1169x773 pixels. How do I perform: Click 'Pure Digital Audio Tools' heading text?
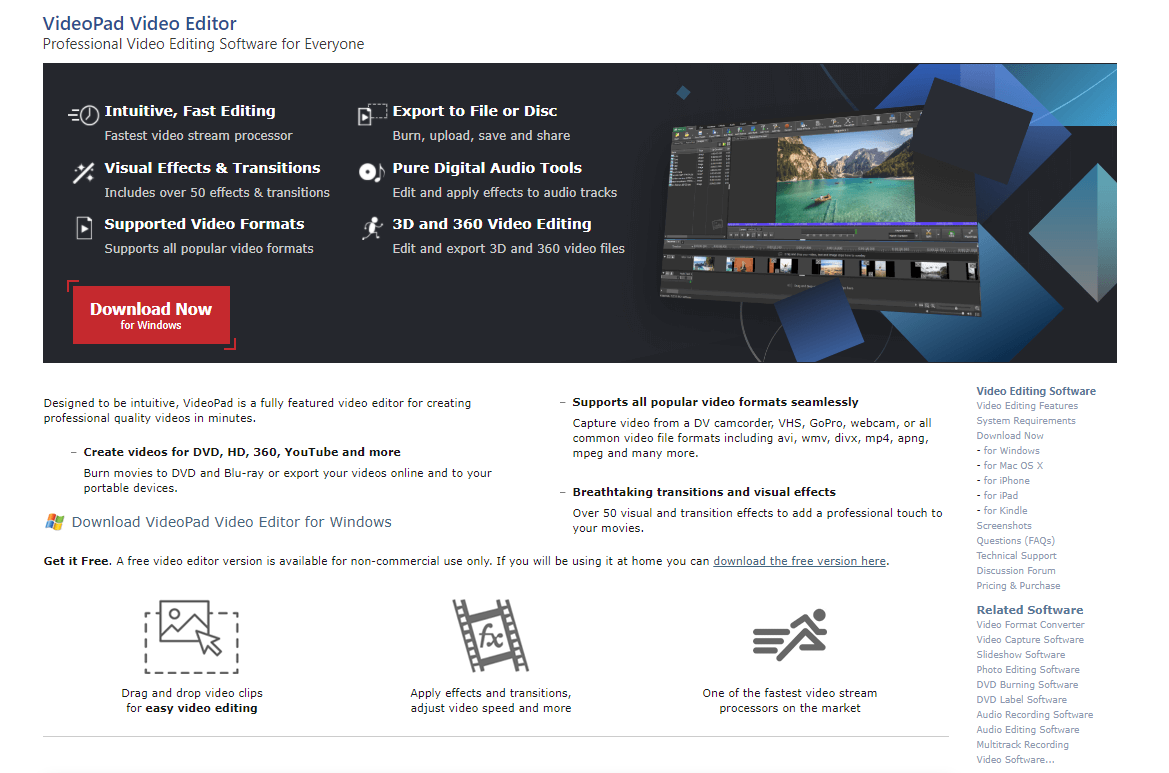[487, 168]
